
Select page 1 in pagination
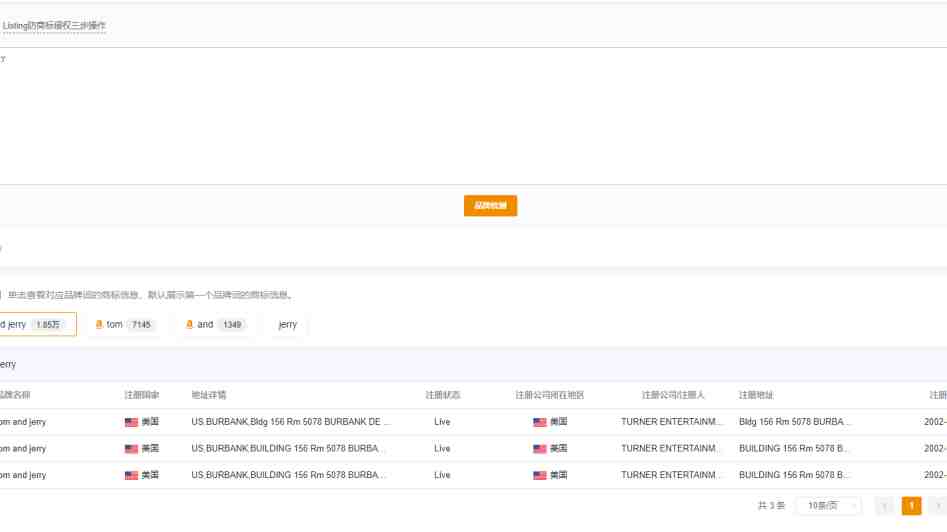pos(911,506)
